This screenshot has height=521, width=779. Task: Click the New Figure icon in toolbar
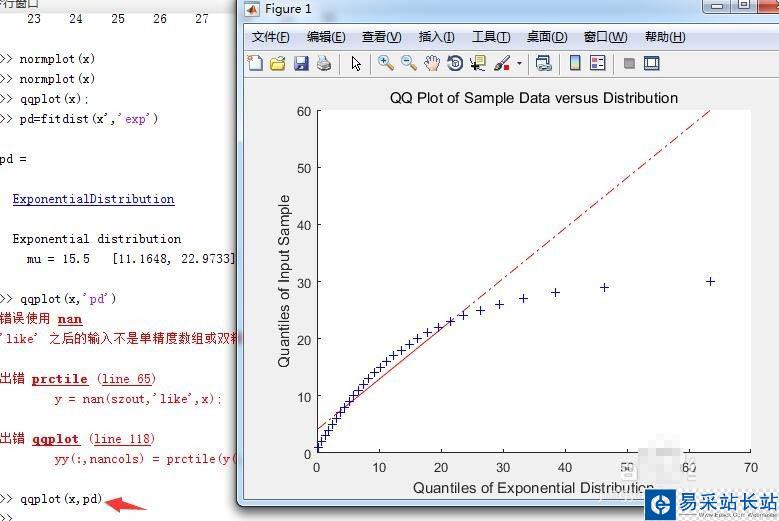255,64
